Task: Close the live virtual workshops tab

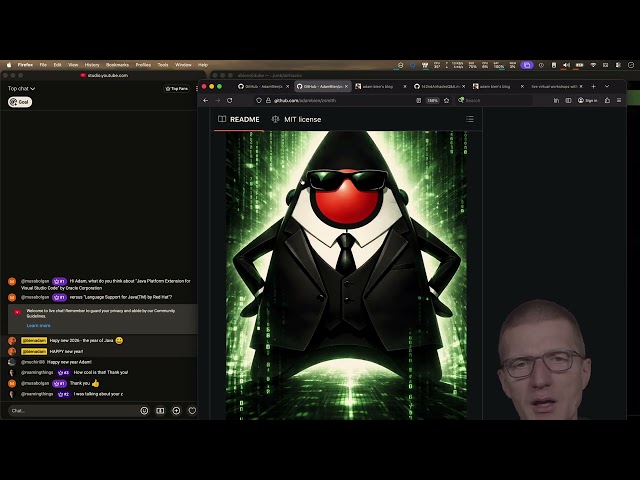Action: click(581, 87)
